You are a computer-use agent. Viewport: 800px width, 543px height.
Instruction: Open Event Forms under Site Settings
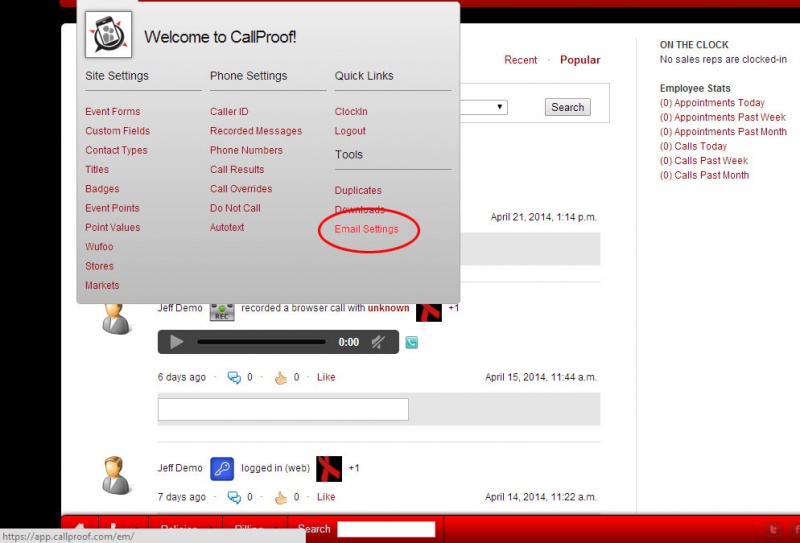pyautogui.click(x=113, y=111)
